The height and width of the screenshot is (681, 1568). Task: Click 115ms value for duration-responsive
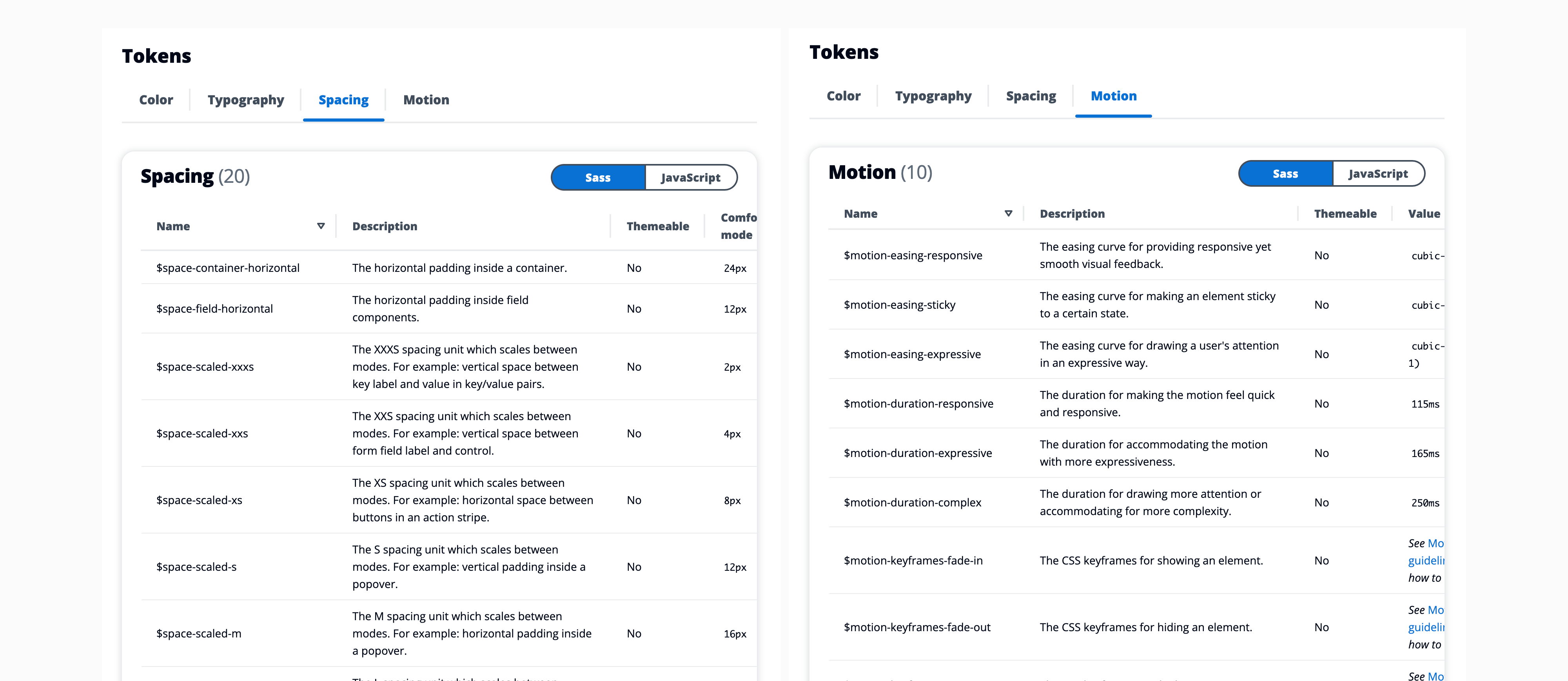pos(1426,404)
